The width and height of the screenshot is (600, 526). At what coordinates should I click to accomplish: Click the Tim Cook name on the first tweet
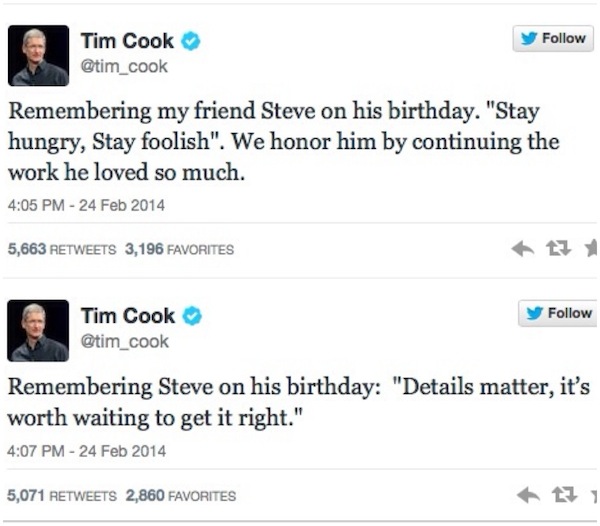[126, 41]
